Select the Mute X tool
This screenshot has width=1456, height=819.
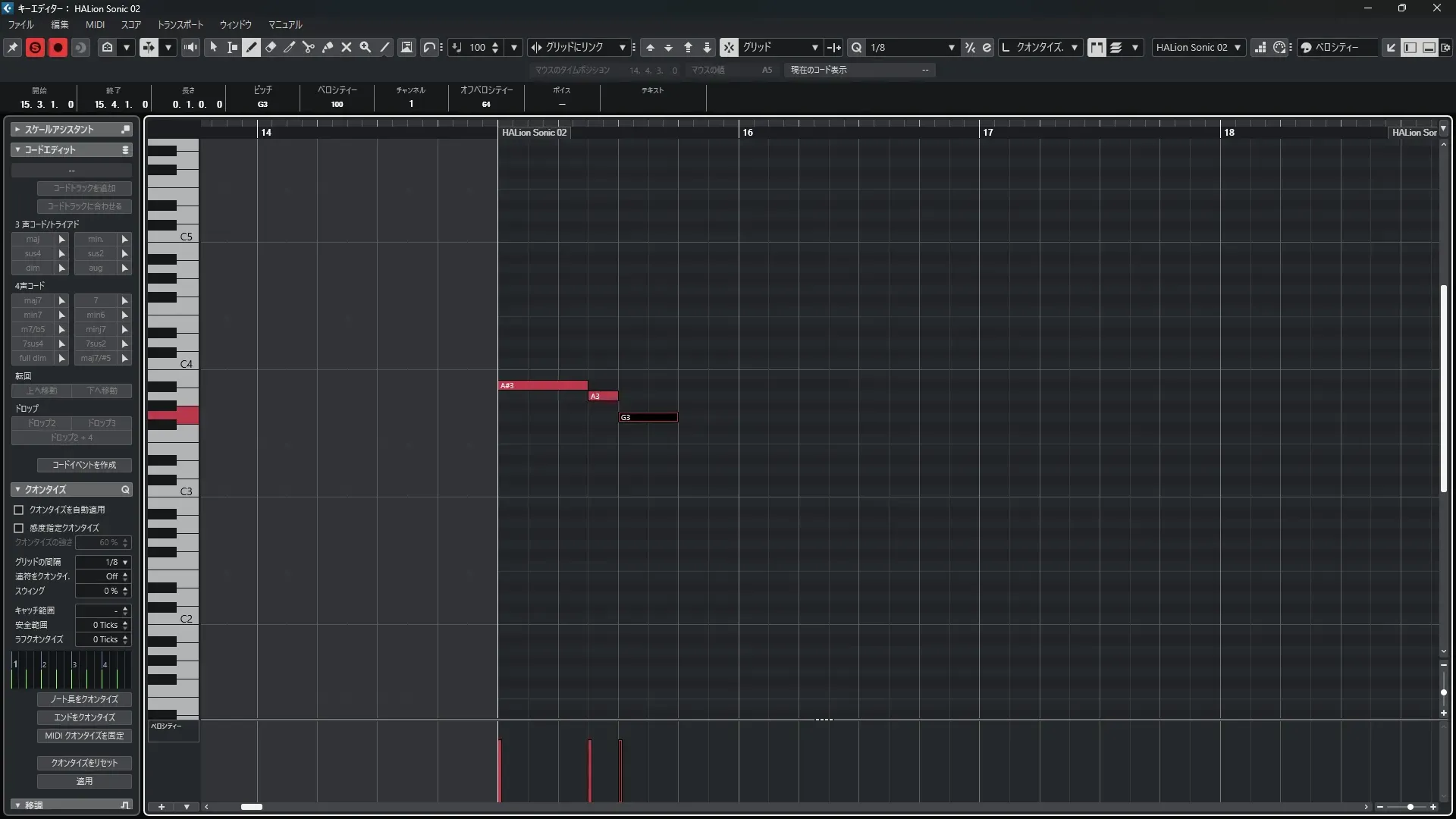(x=347, y=47)
